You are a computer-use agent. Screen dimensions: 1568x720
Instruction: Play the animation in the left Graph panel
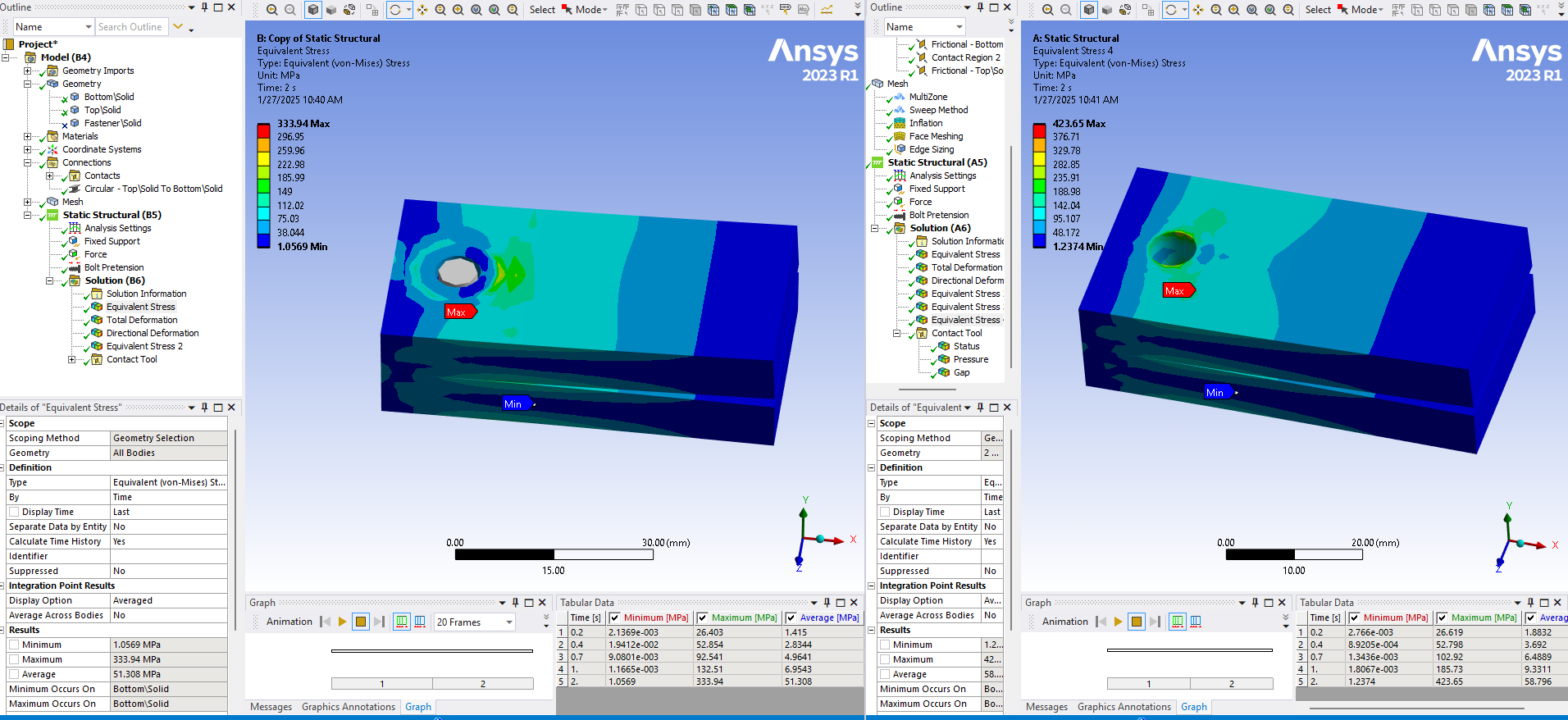[x=342, y=622]
